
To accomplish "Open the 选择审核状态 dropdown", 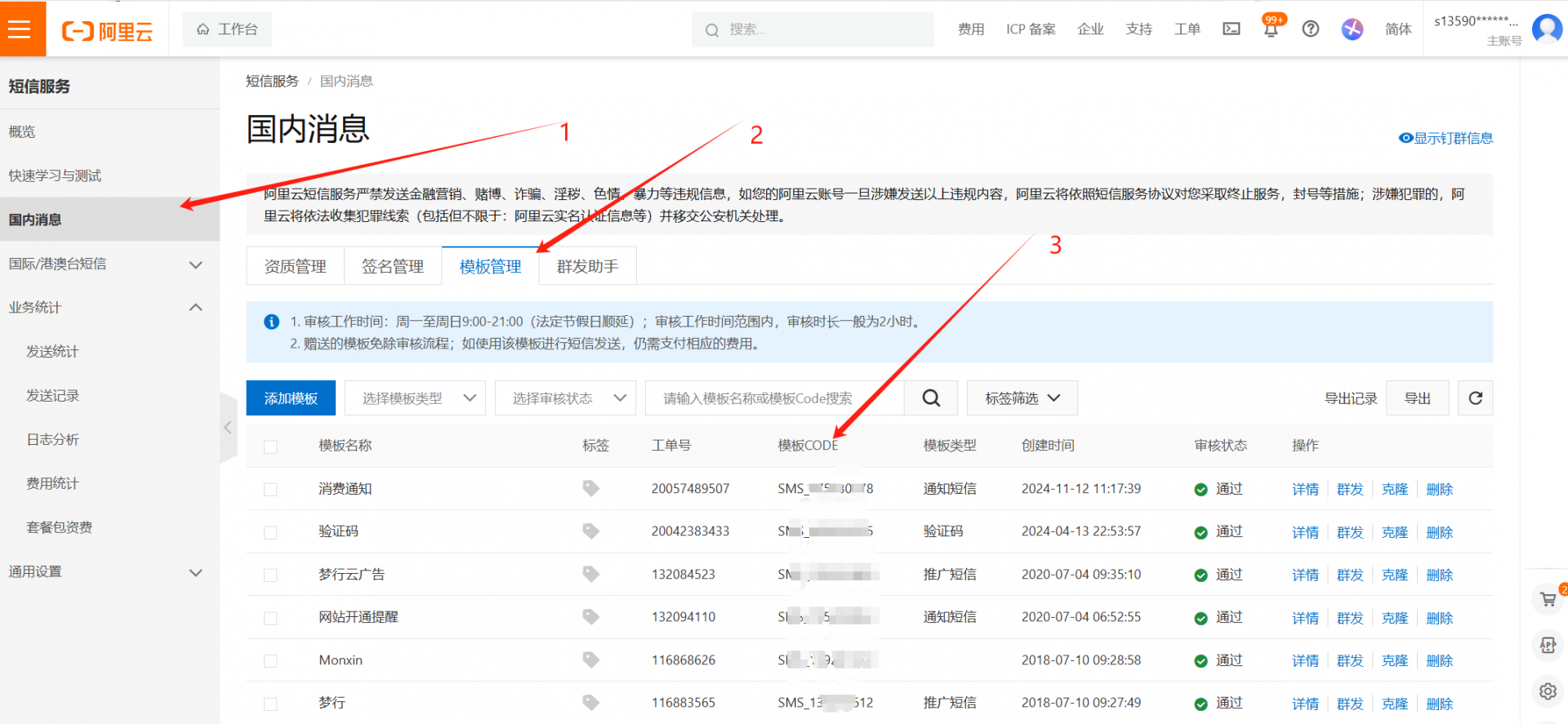I will click(565, 398).
